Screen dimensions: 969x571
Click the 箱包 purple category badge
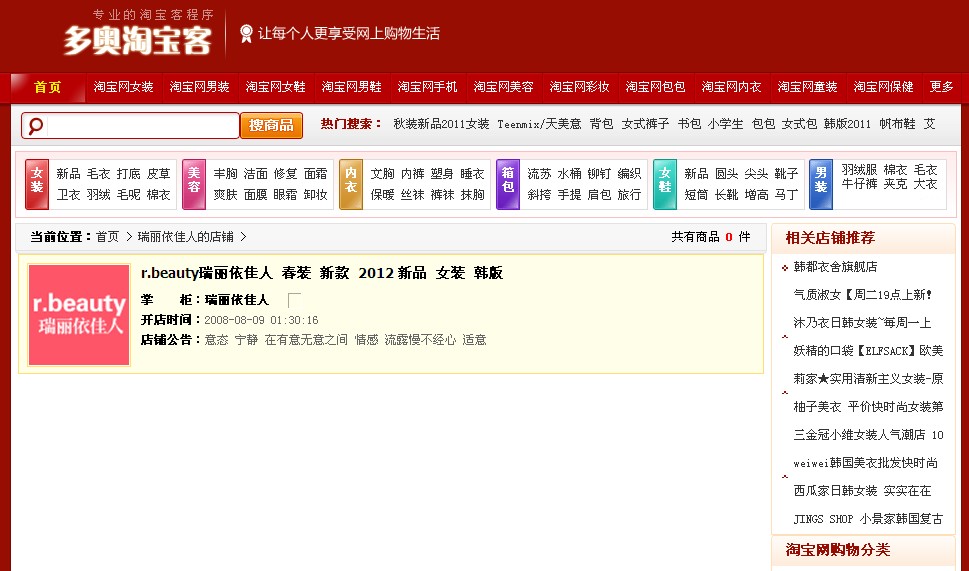(x=508, y=184)
